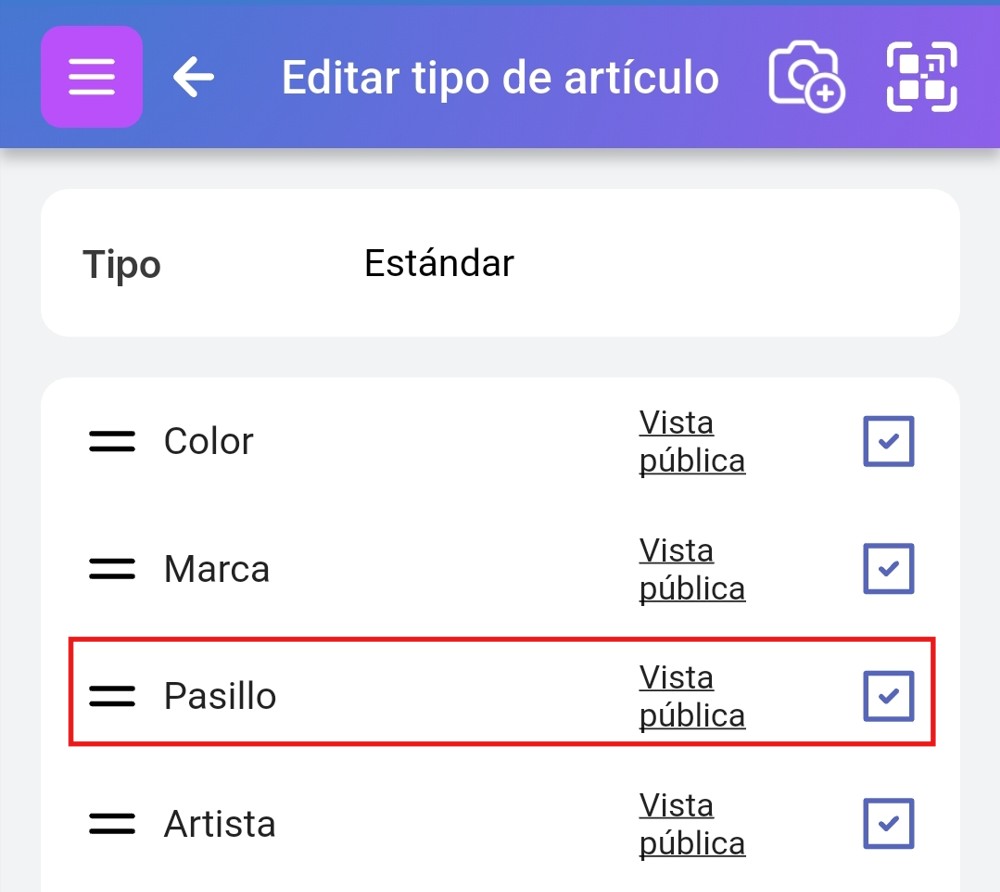
Task: Open Vista pública for Pasillo
Action: tap(691, 696)
